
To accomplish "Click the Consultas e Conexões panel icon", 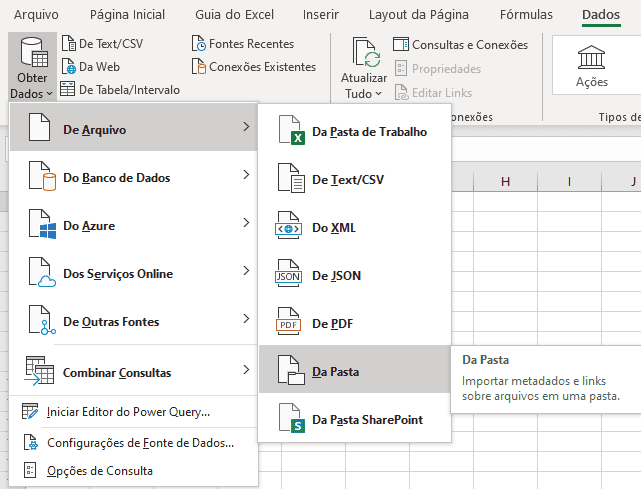I will 401,44.
